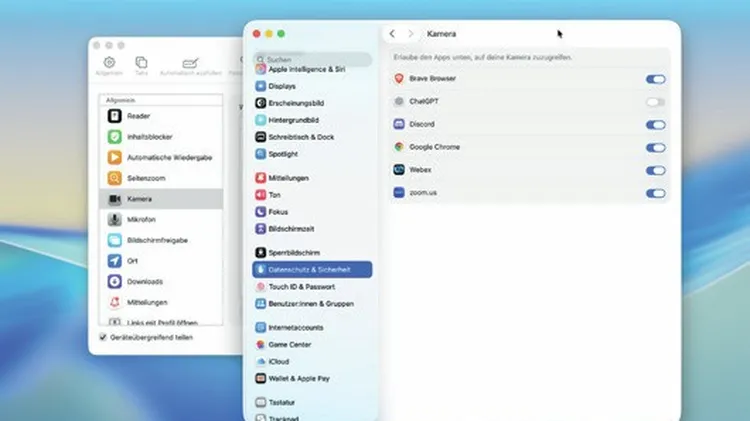The height and width of the screenshot is (421, 750).
Task: Toggle the Geräteübergreifend teilen checkbox
Action: (x=104, y=338)
